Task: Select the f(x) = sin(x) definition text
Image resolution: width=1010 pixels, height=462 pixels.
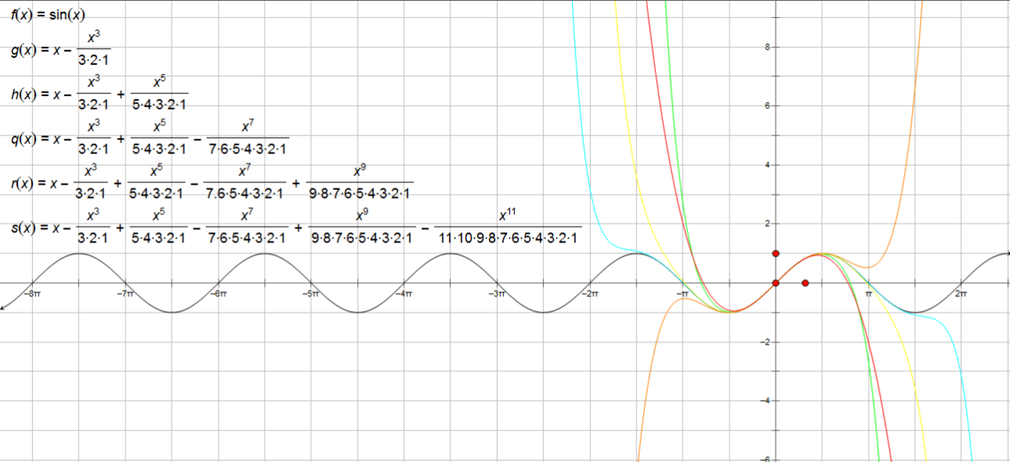Action: click(48, 15)
